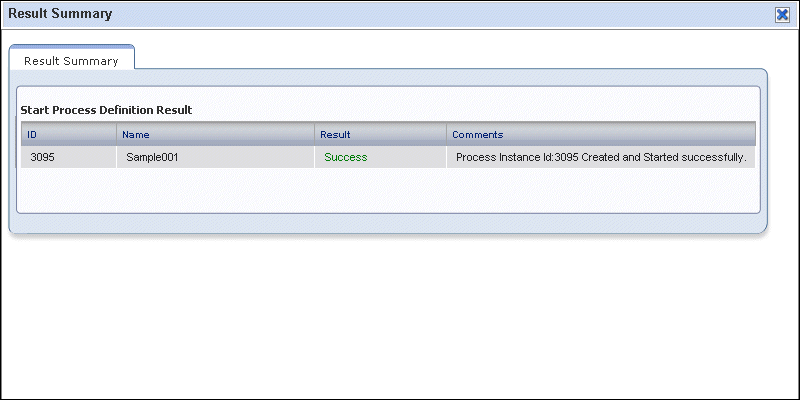Click the green Success result
The width and height of the screenshot is (800, 400).
tap(346, 157)
